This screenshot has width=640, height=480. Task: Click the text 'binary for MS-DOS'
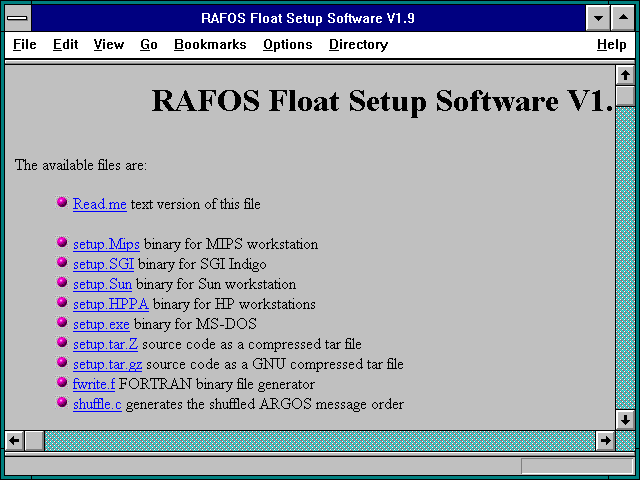tap(195, 324)
